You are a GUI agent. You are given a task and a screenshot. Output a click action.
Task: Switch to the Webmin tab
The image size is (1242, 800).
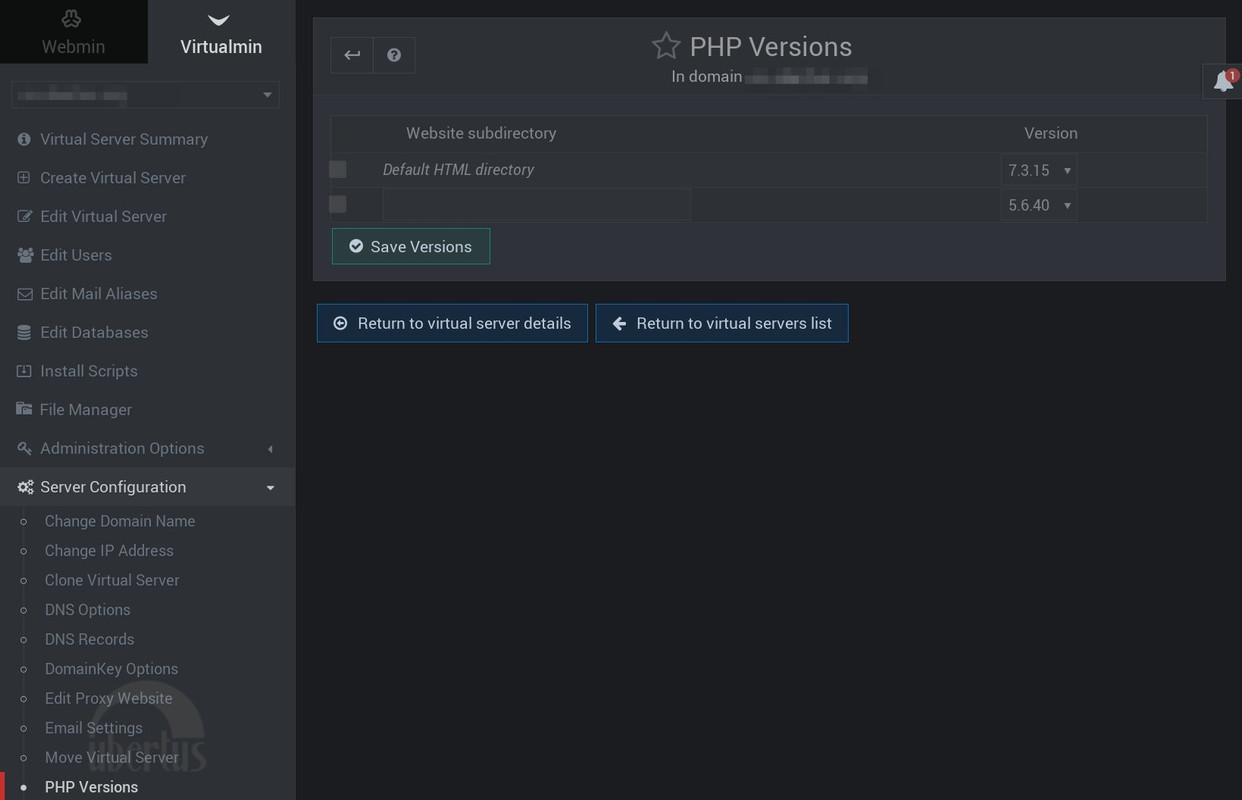coord(73,32)
